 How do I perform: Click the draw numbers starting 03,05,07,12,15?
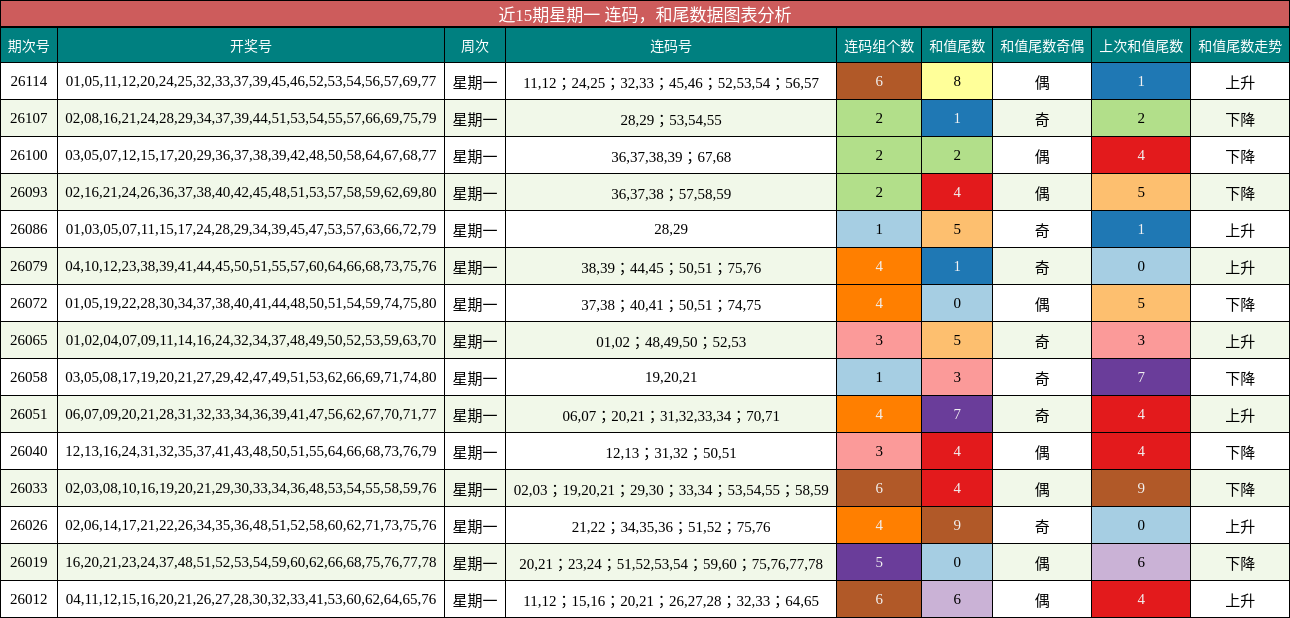tap(251, 155)
